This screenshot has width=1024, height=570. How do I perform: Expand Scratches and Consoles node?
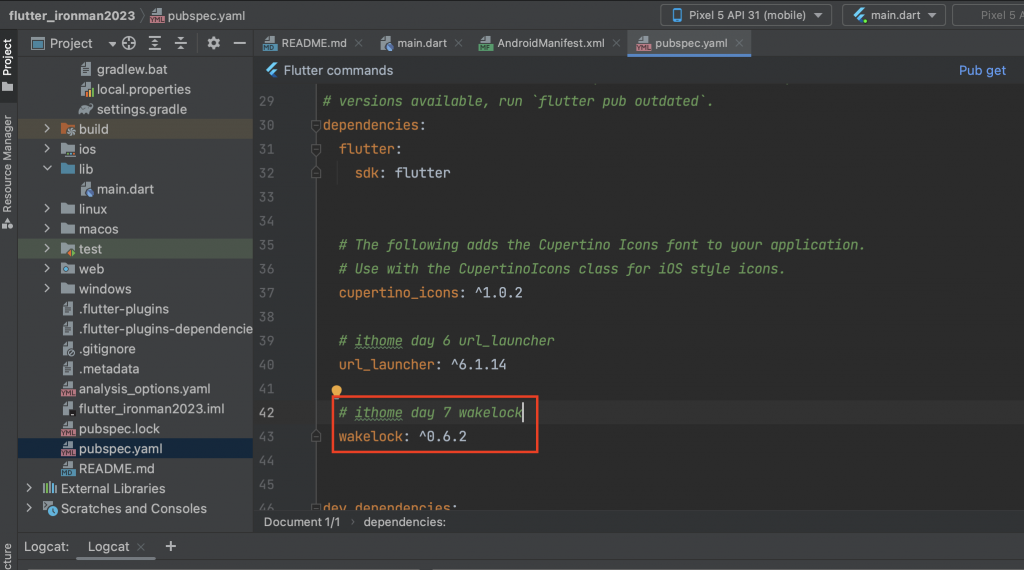click(x=29, y=508)
